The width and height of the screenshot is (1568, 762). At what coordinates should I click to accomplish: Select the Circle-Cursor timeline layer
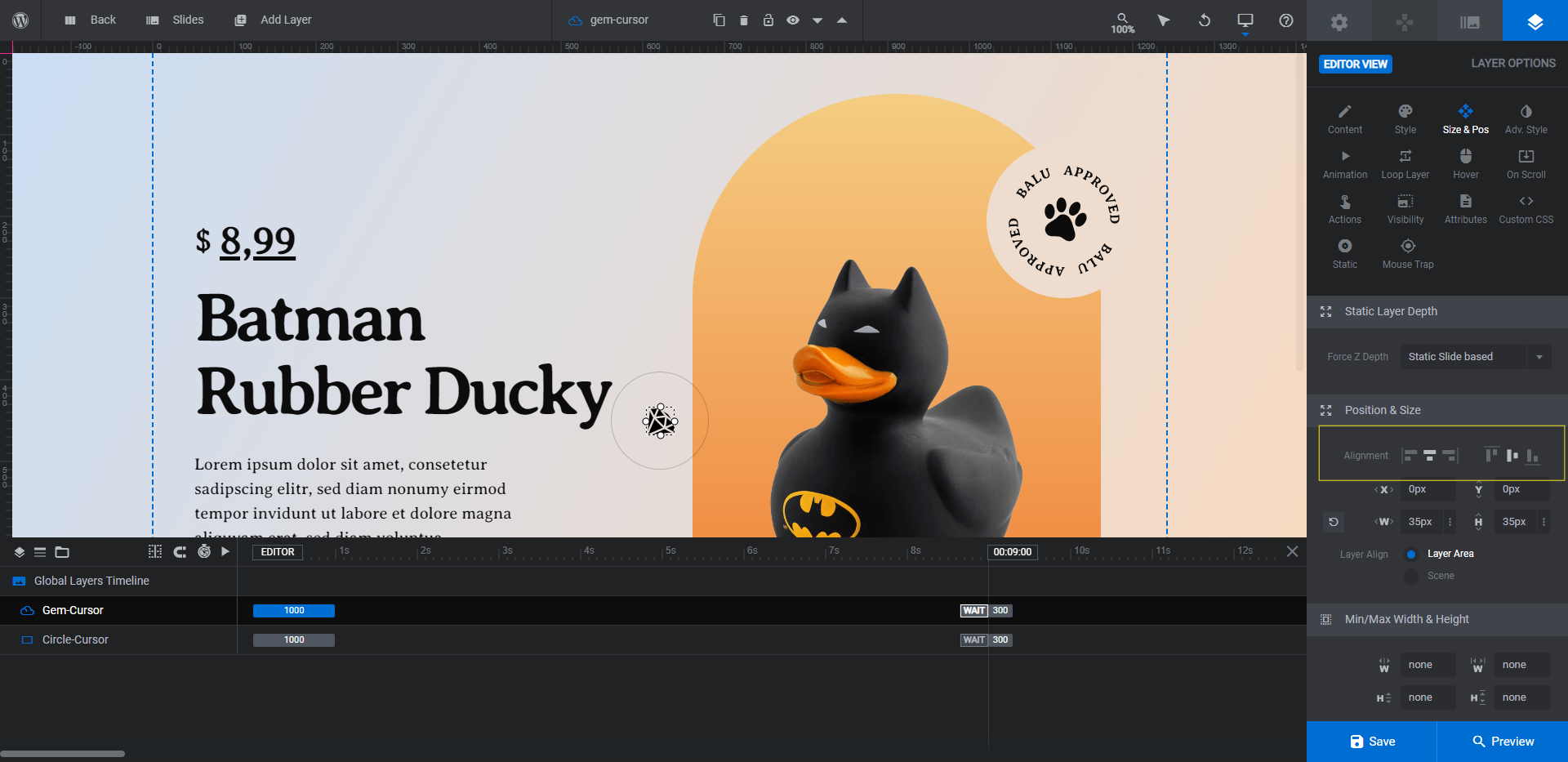click(x=118, y=639)
